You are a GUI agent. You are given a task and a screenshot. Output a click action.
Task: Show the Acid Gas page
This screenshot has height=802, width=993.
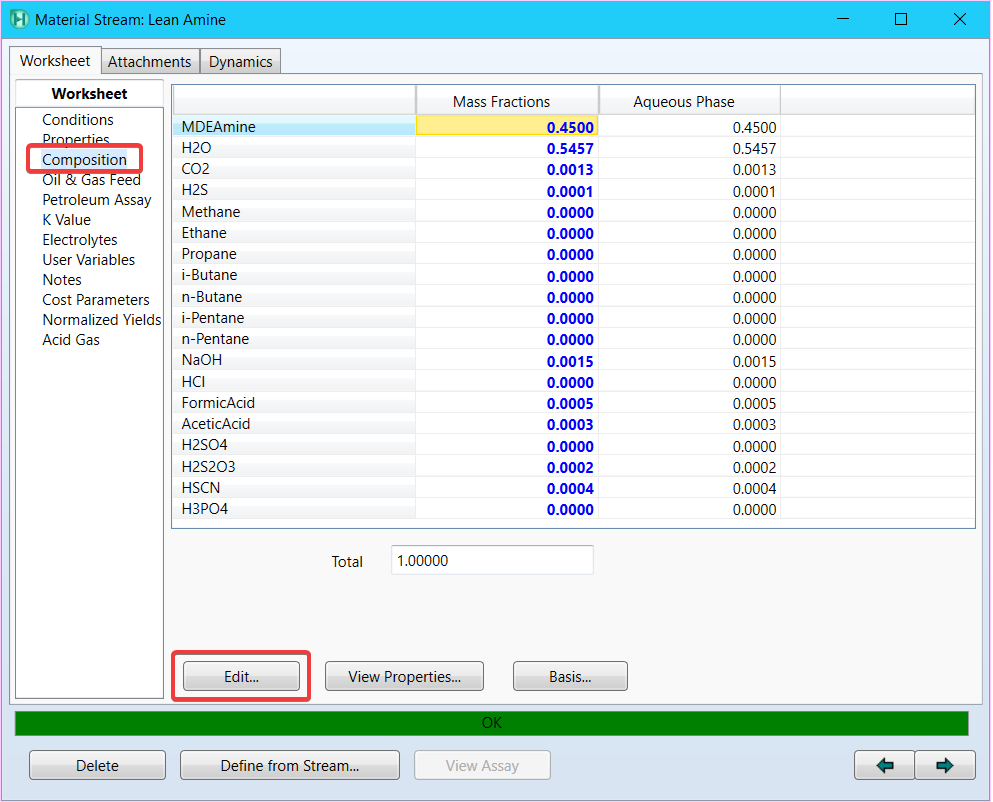tap(70, 340)
